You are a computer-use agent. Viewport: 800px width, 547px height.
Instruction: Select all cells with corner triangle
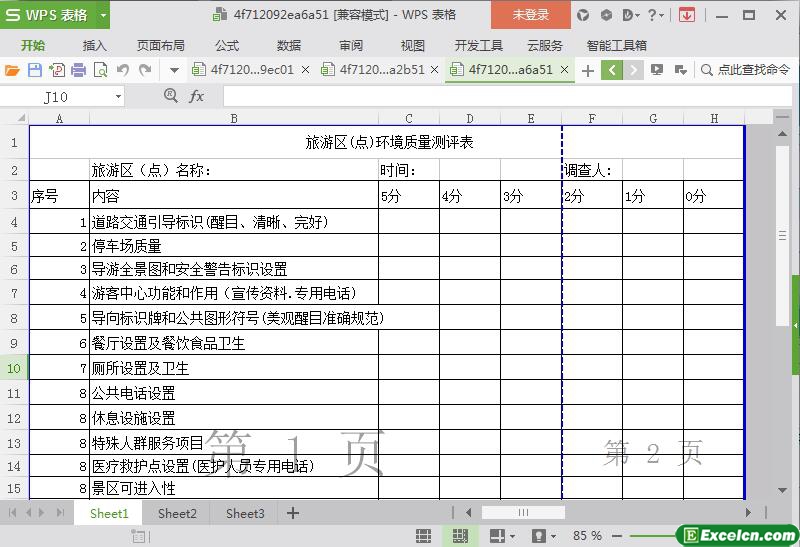pos(21,118)
